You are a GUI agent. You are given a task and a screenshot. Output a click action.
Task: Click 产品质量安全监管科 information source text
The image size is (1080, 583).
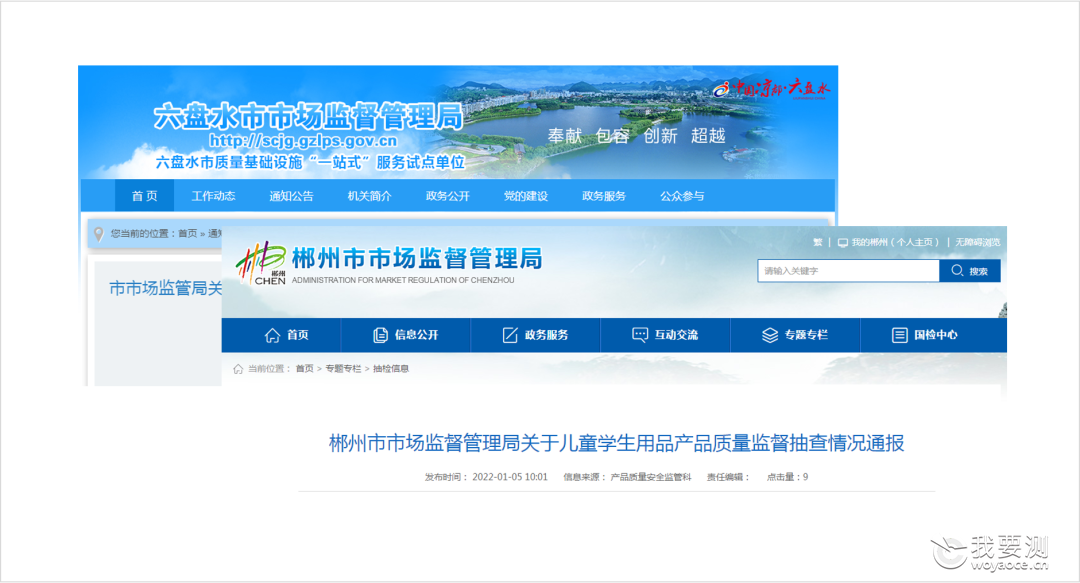[651, 477]
